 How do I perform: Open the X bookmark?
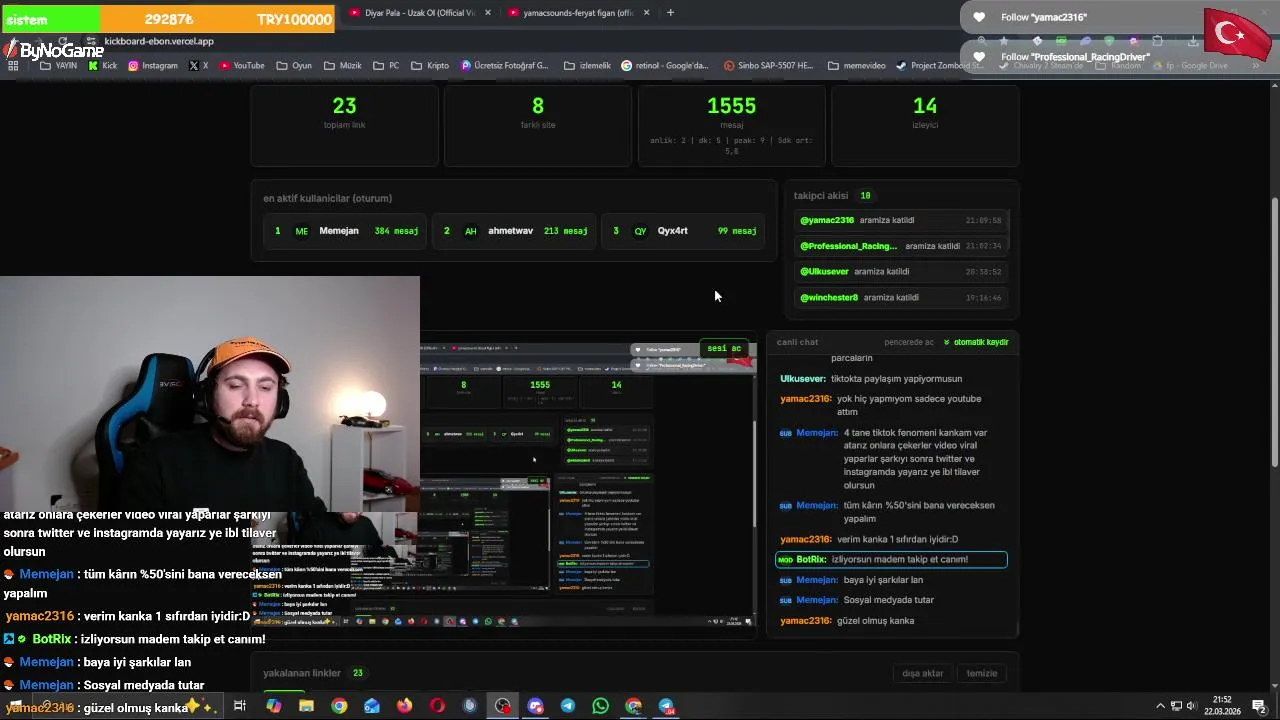click(199, 66)
